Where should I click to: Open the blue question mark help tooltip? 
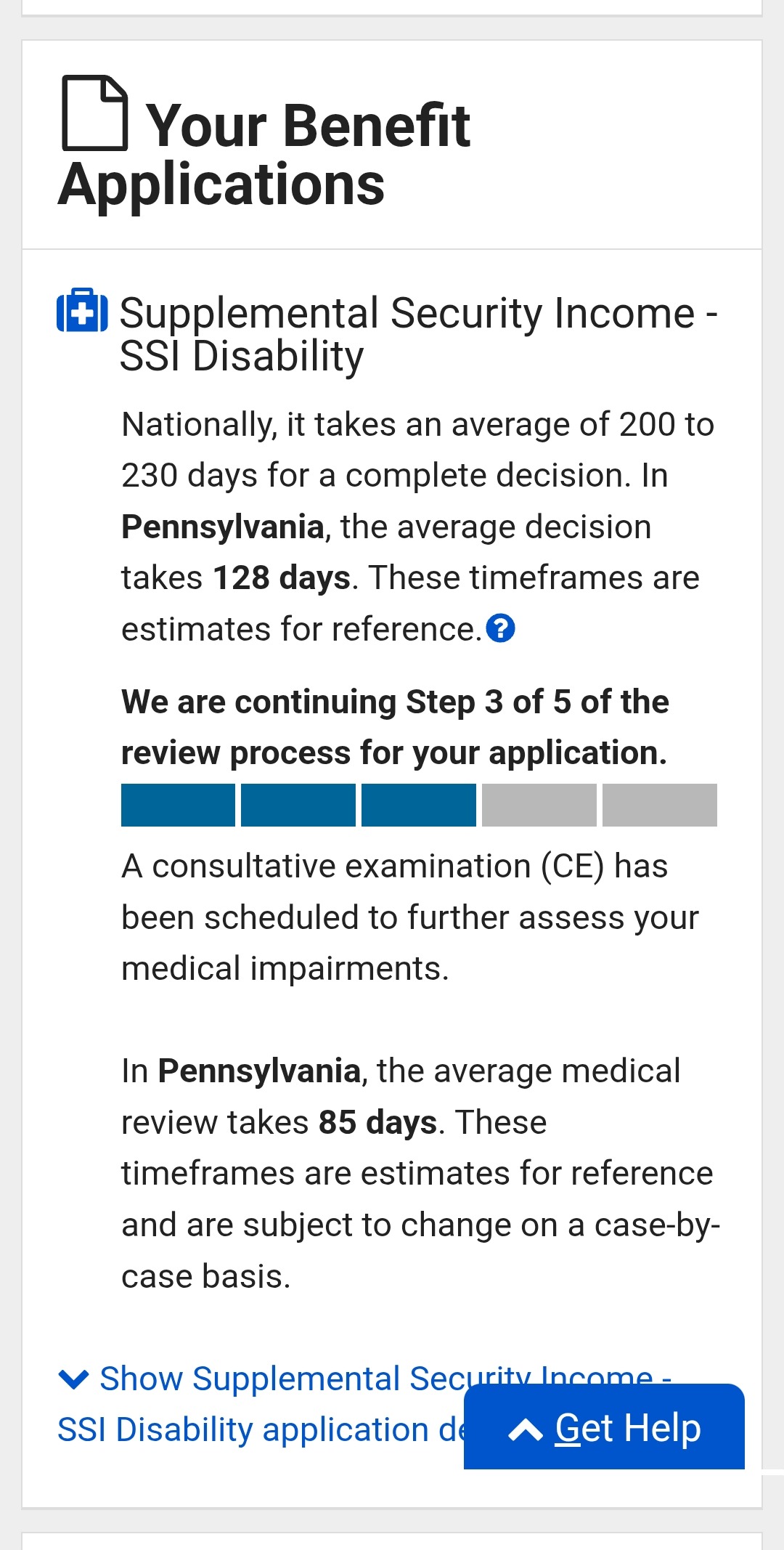tap(500, 628)
